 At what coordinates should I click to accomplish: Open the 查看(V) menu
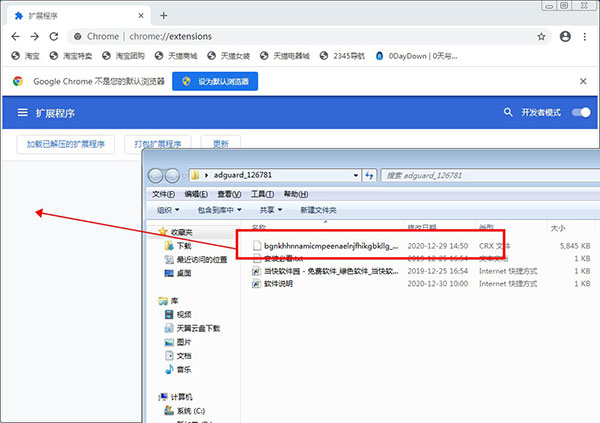pos(229,194)
